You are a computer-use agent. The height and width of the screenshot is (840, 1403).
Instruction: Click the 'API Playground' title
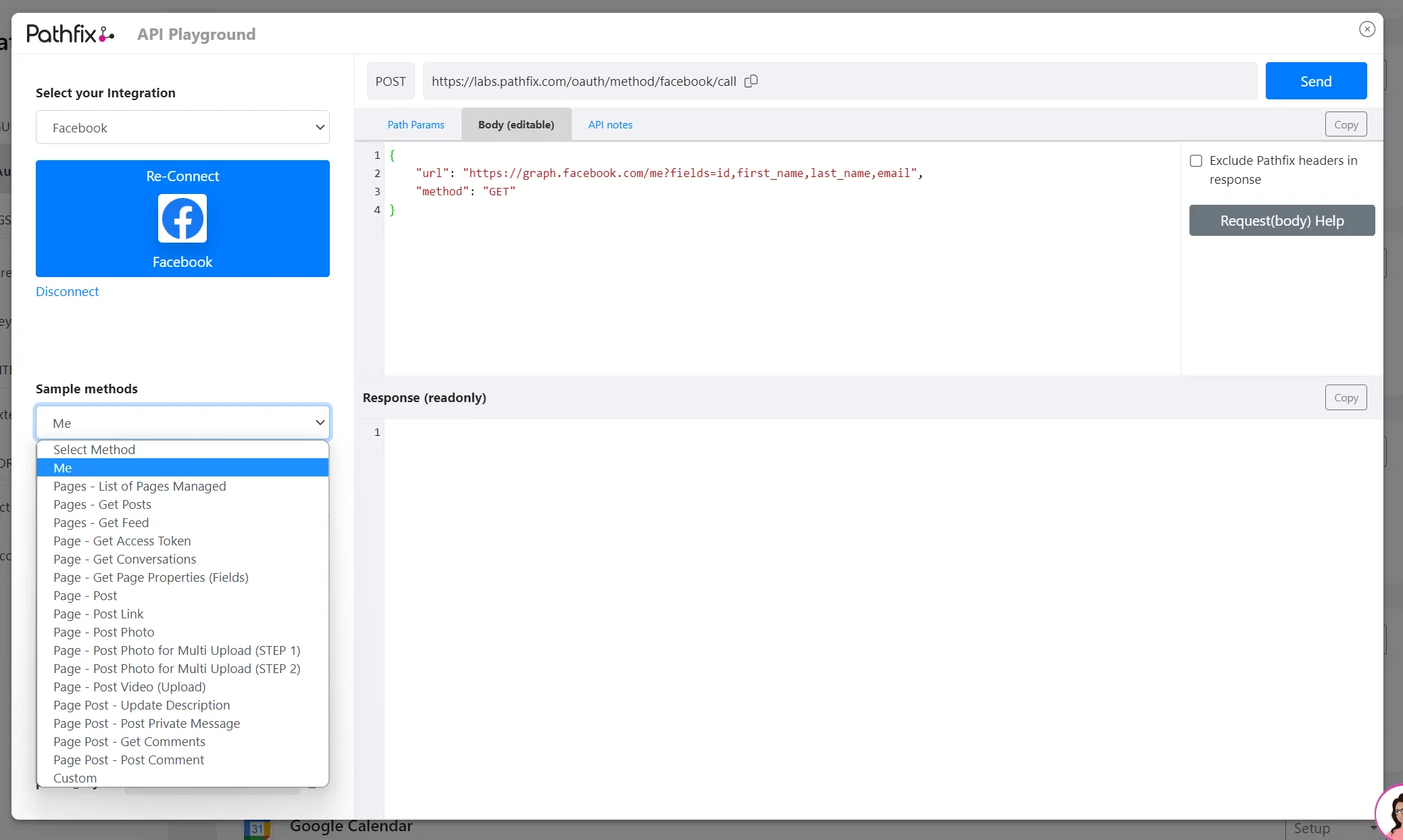coord(196,34)
